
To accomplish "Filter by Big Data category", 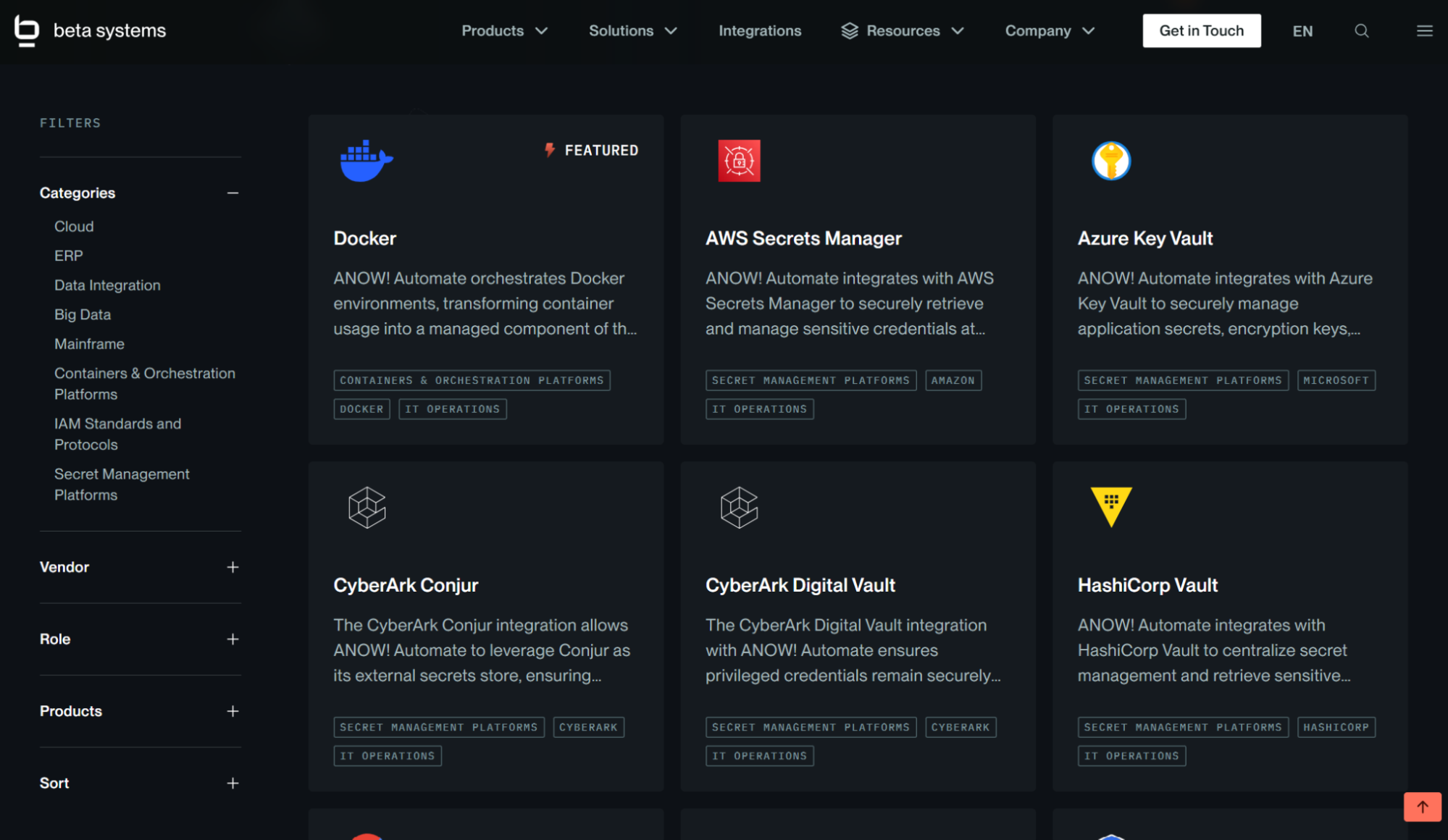I will tap(83, 314).
